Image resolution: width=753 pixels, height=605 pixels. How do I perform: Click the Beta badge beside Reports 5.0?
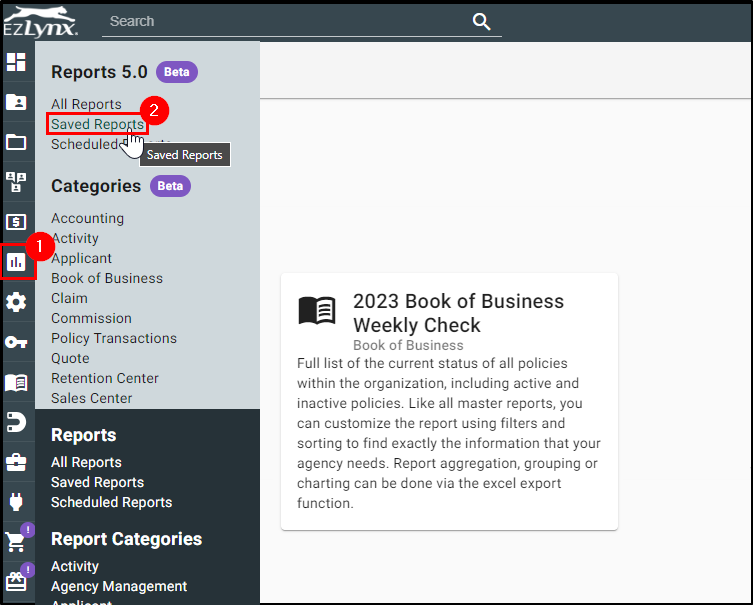pyautogui.click(x=177, y=72)
